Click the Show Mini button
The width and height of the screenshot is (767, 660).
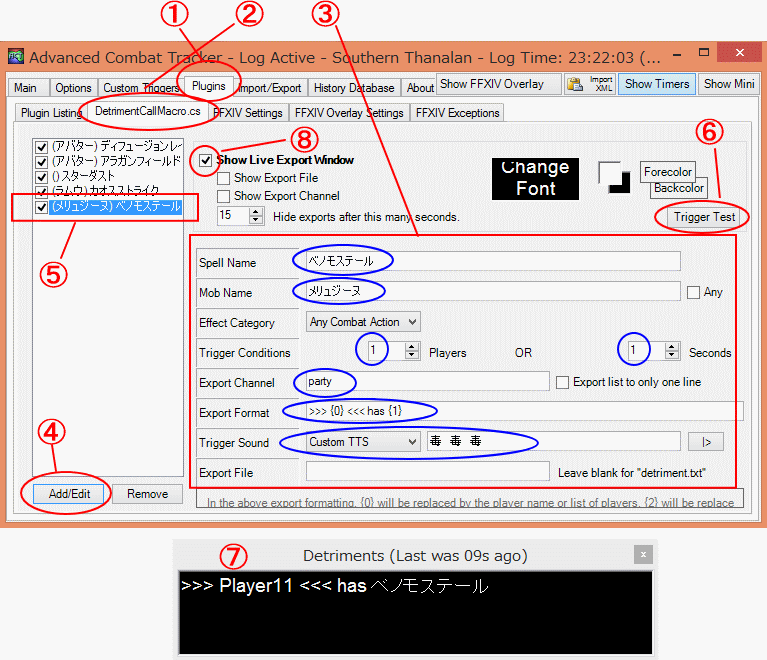pos(729,84)
